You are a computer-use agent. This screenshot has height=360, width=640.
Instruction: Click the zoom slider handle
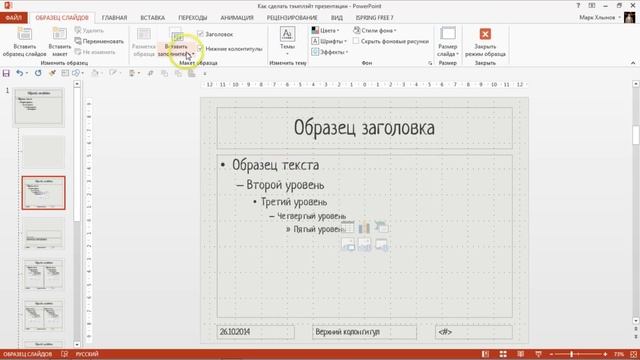[x=571, y=354]
